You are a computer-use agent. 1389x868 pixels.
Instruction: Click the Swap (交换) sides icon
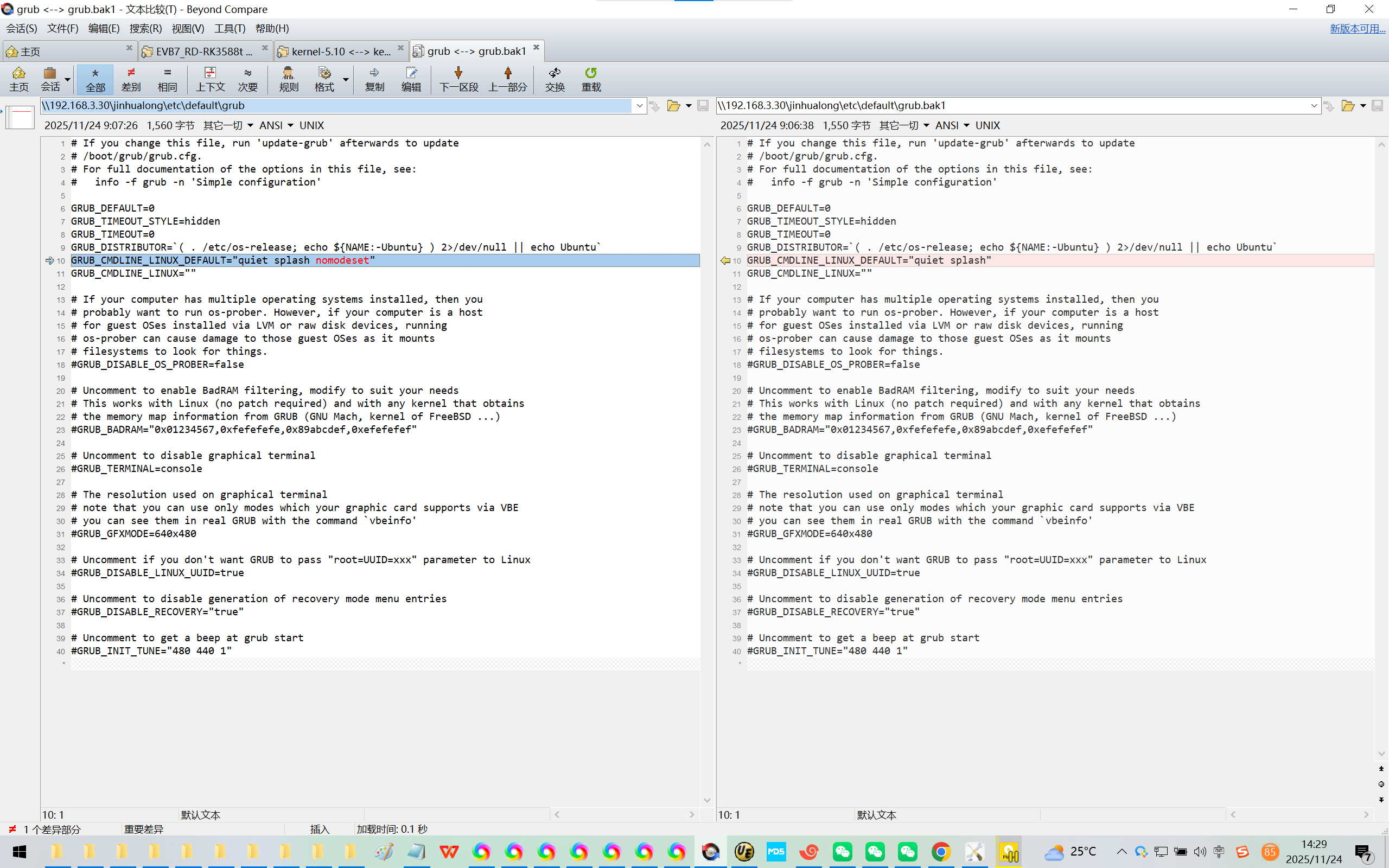point(555,79)
